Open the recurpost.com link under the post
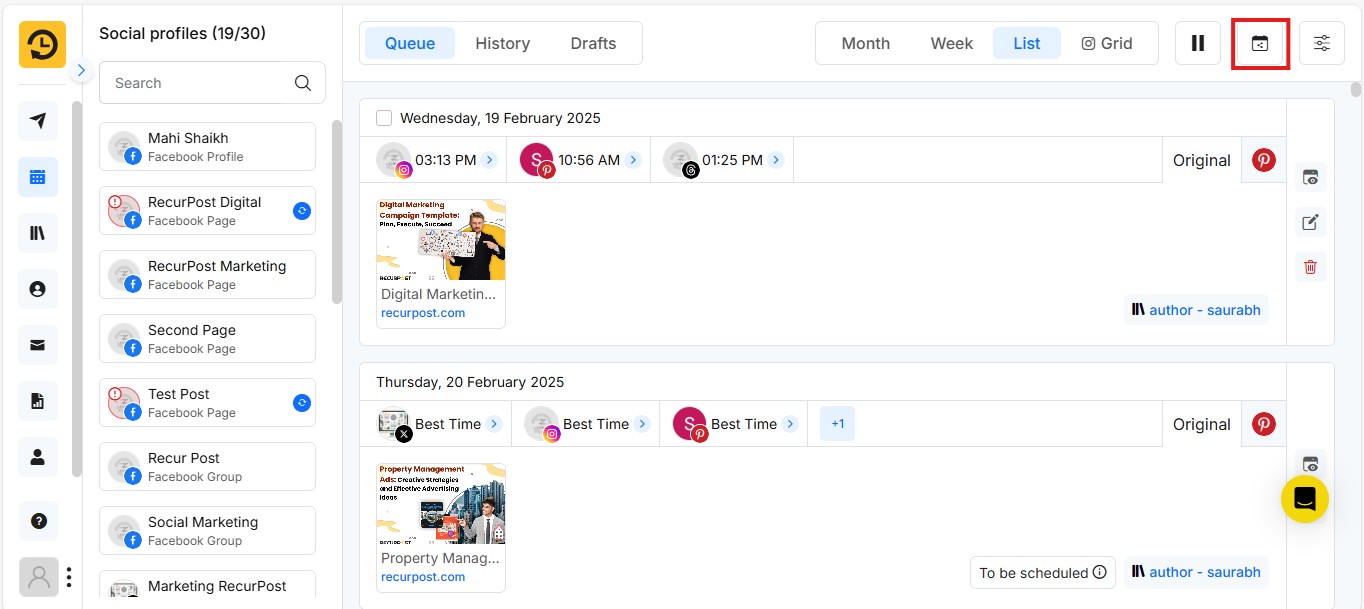This screenshot has width=1364, height=609. [x=422, y=312]
